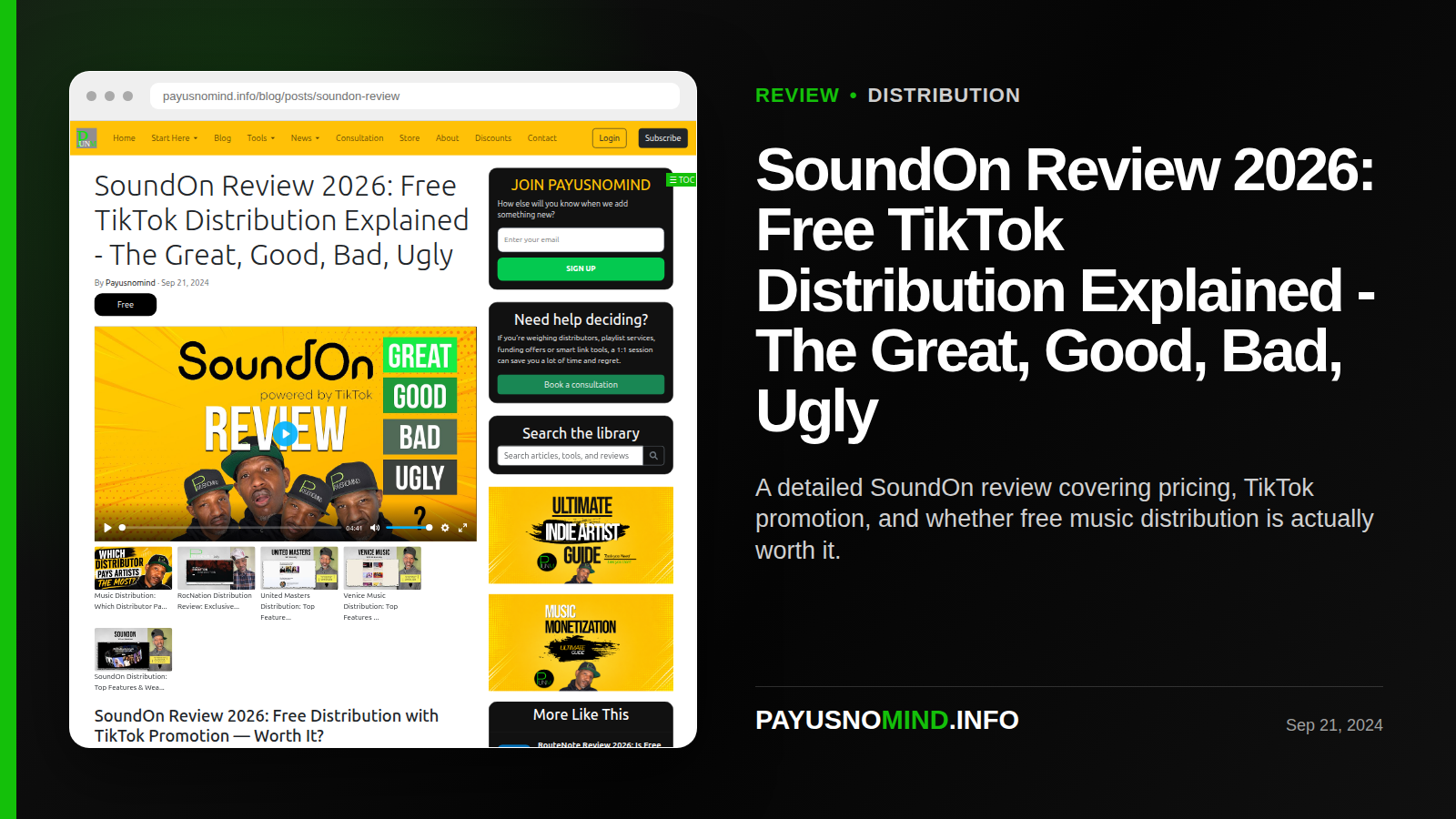The image size is (1456, 819).
Task: Mute the video with the speaker icon
Action: [x=375, y=528]
